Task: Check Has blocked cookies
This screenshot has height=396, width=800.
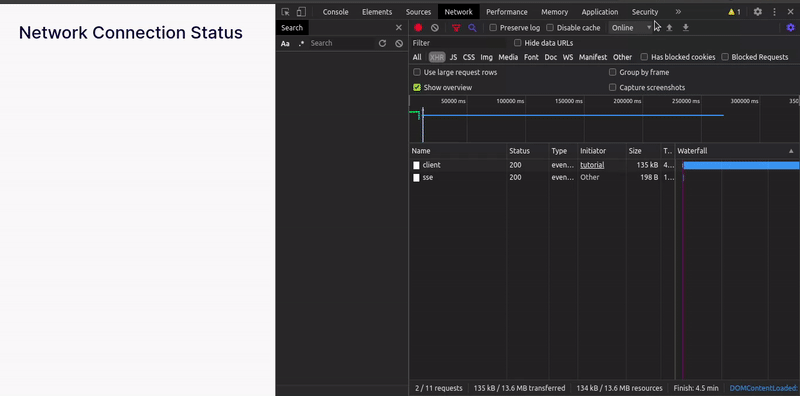Action: point(644,57)
